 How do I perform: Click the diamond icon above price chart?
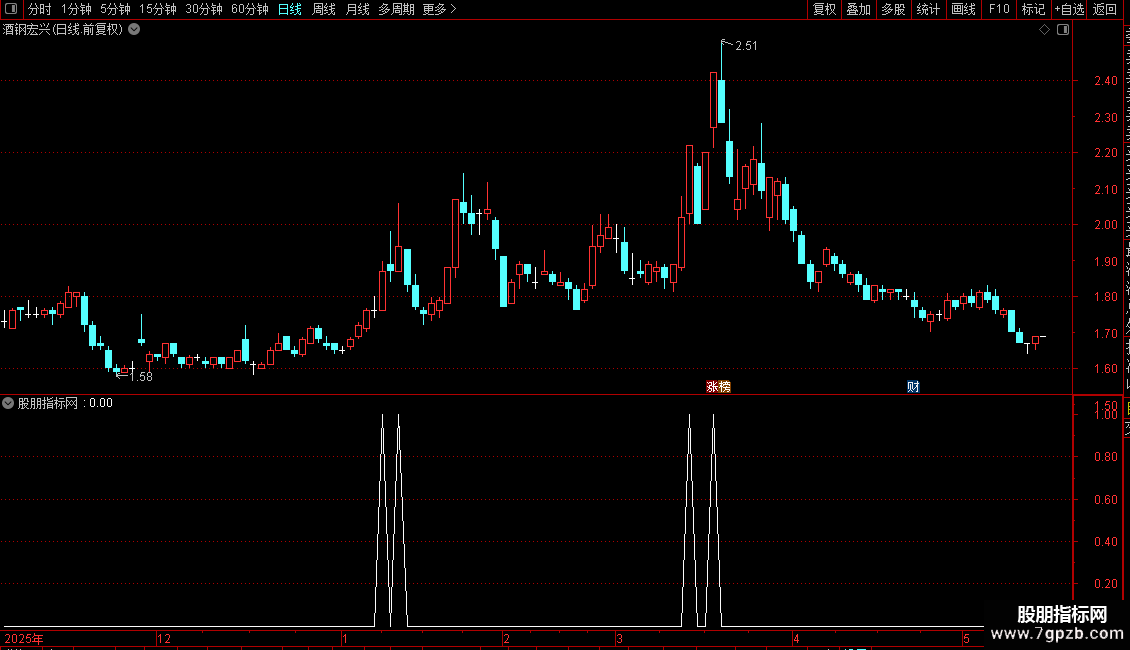click(x=1044, y=30)
